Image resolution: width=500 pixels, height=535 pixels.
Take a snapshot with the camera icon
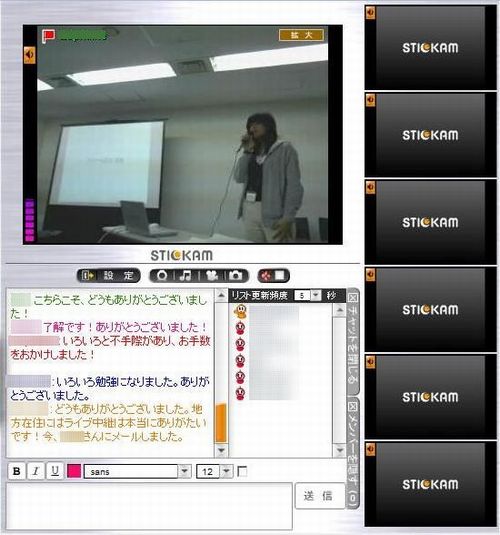[x=235, y=275]
